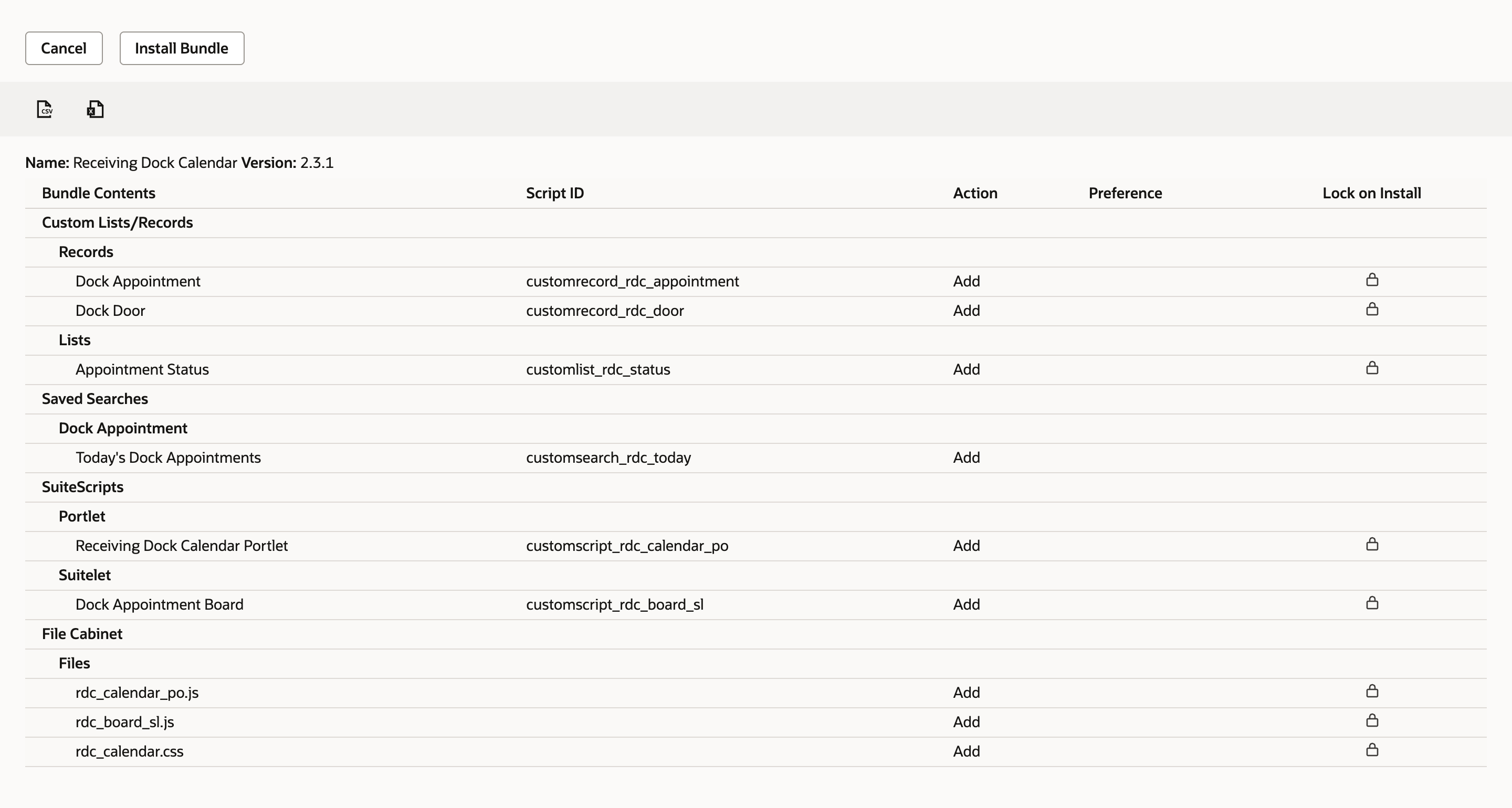Select script ID customrecord_rdc_door
Screen dimensions: 1512x808
605,311
